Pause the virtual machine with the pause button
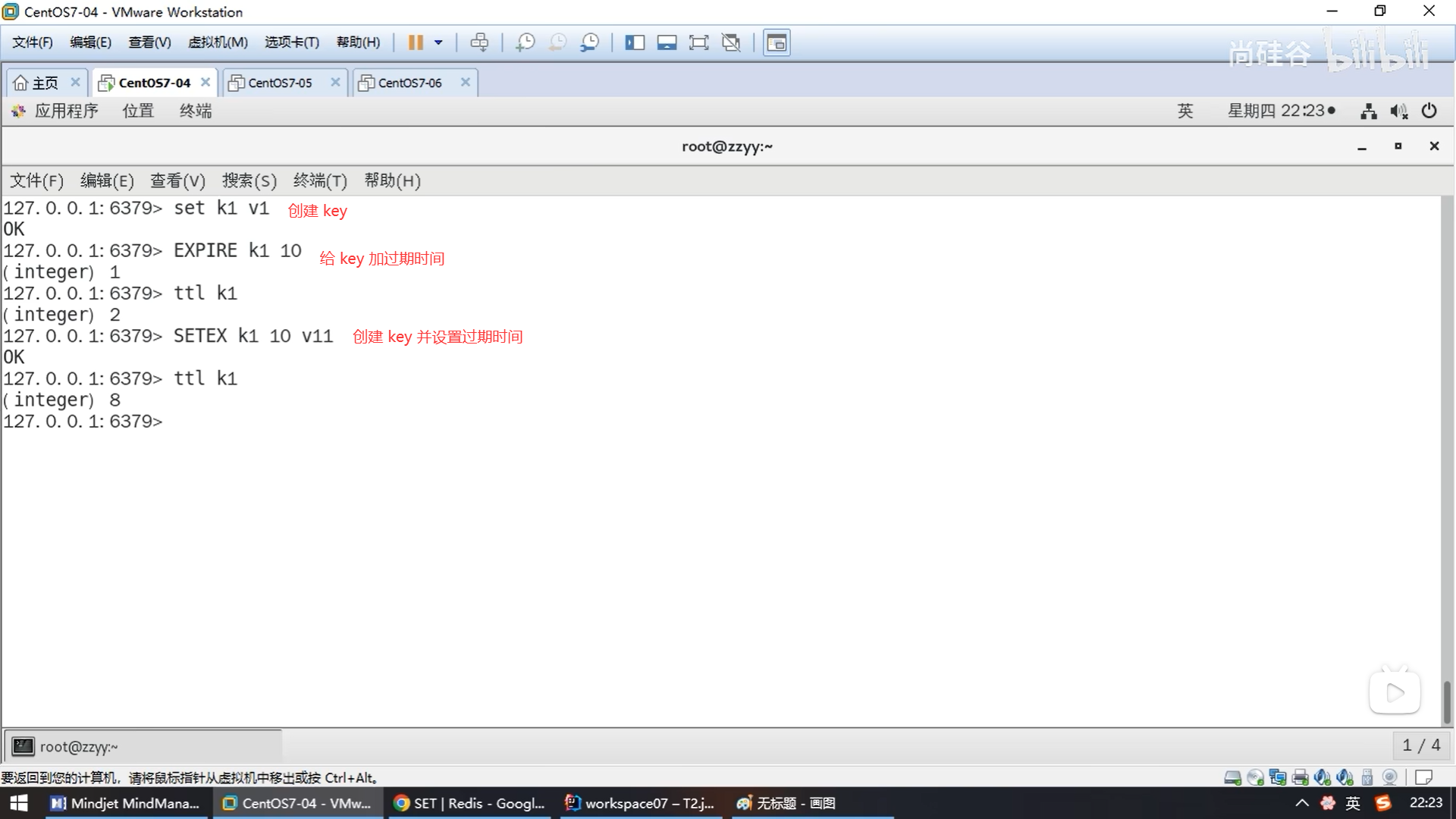1456x819 pixels. point(415,42)
